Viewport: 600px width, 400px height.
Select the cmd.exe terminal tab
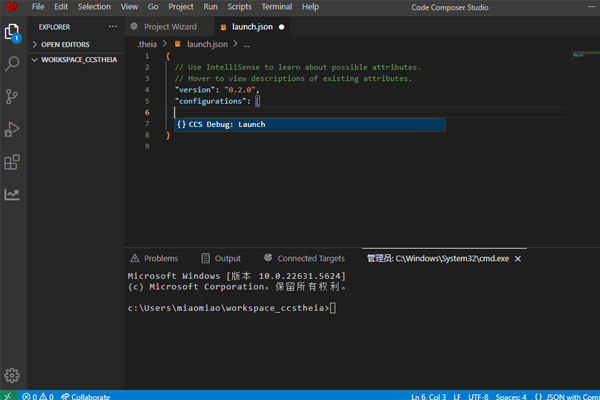coord(438,258)
